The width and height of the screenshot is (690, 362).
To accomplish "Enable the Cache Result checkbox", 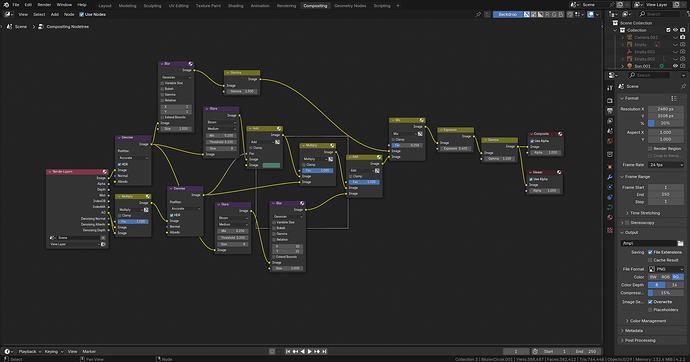I will click(x=650, y=260).
